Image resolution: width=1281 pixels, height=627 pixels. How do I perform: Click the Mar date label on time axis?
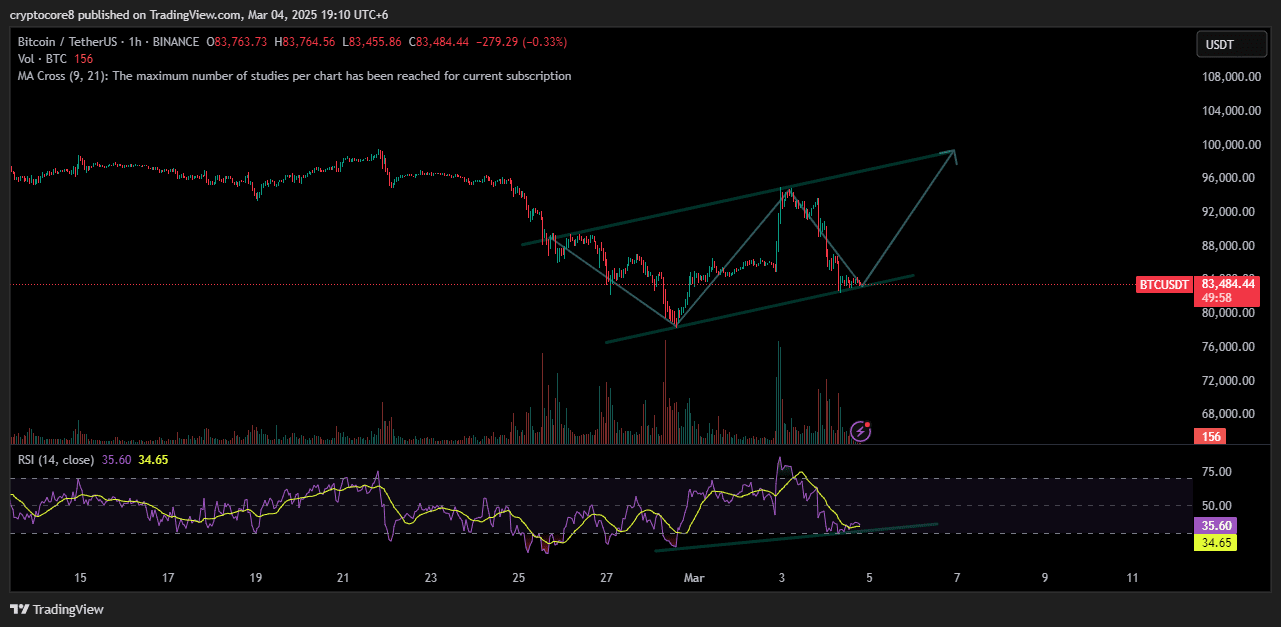click(693, 578)
